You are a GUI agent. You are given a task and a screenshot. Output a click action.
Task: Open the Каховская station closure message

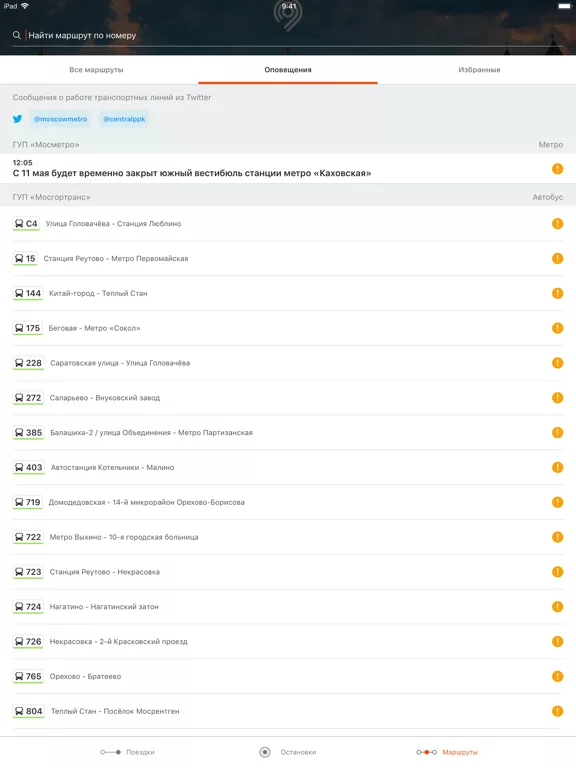pos(288,168)
